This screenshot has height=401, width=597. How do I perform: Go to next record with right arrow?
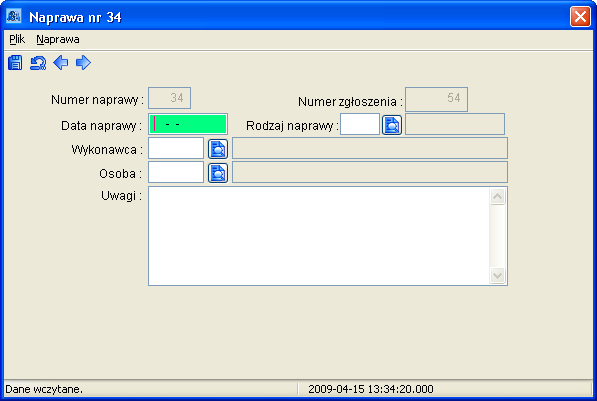tap(83, 63)
